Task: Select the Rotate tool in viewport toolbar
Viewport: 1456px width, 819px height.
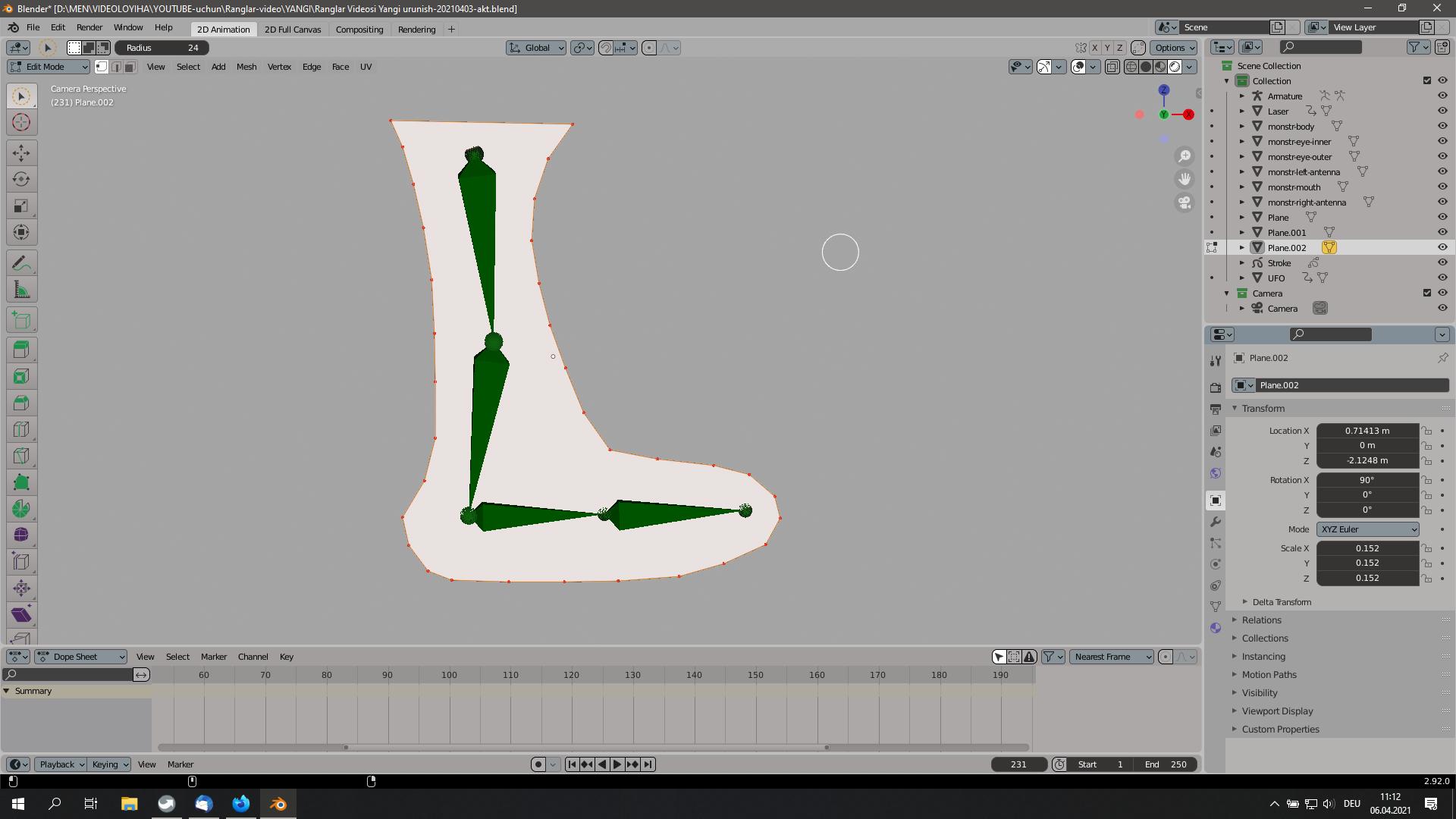Action: (x=21, y=179)
